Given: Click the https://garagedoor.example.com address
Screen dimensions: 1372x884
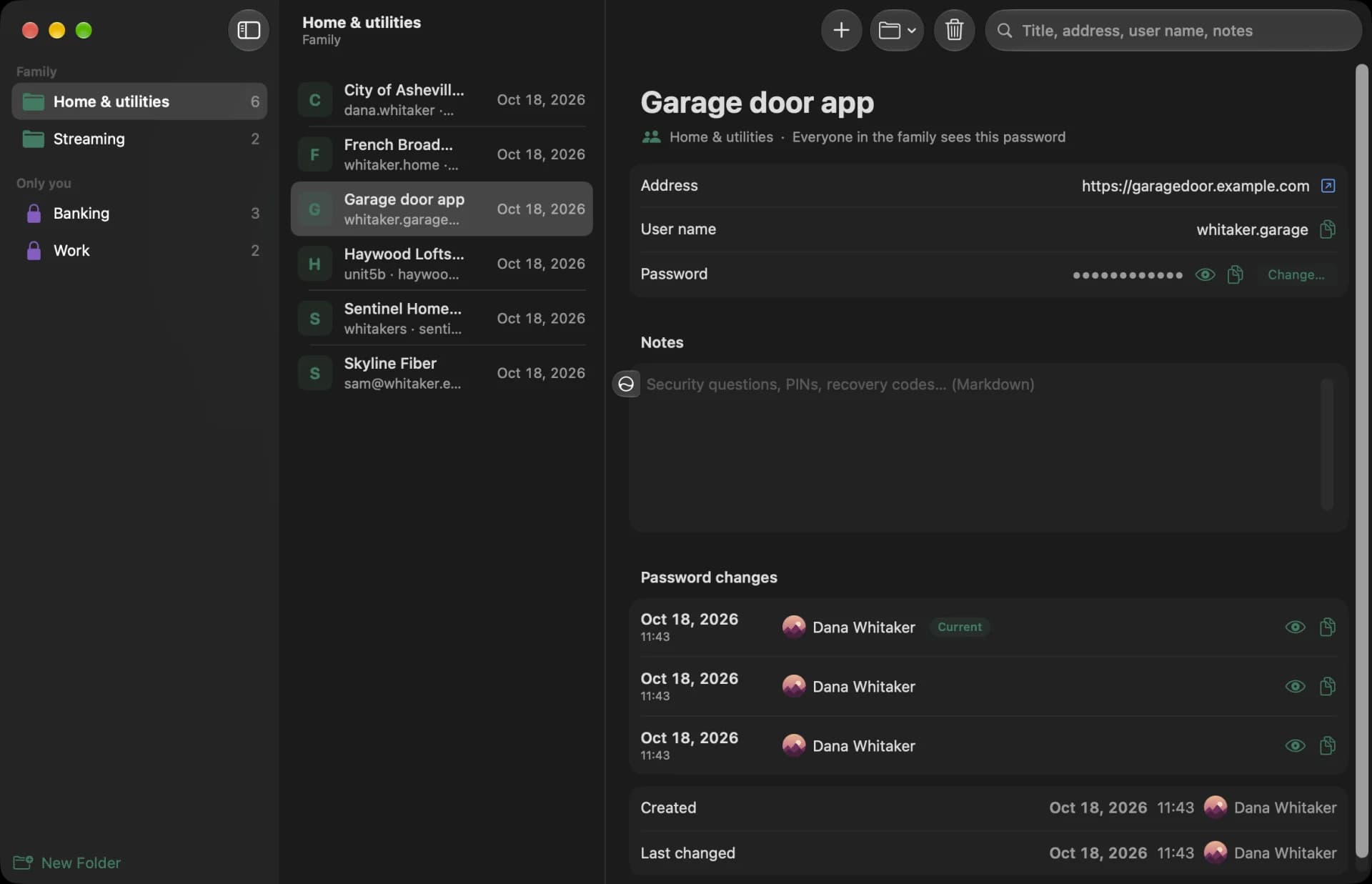Looking at the screenshot, I should pyautogui.click(x=1195, y=186).
